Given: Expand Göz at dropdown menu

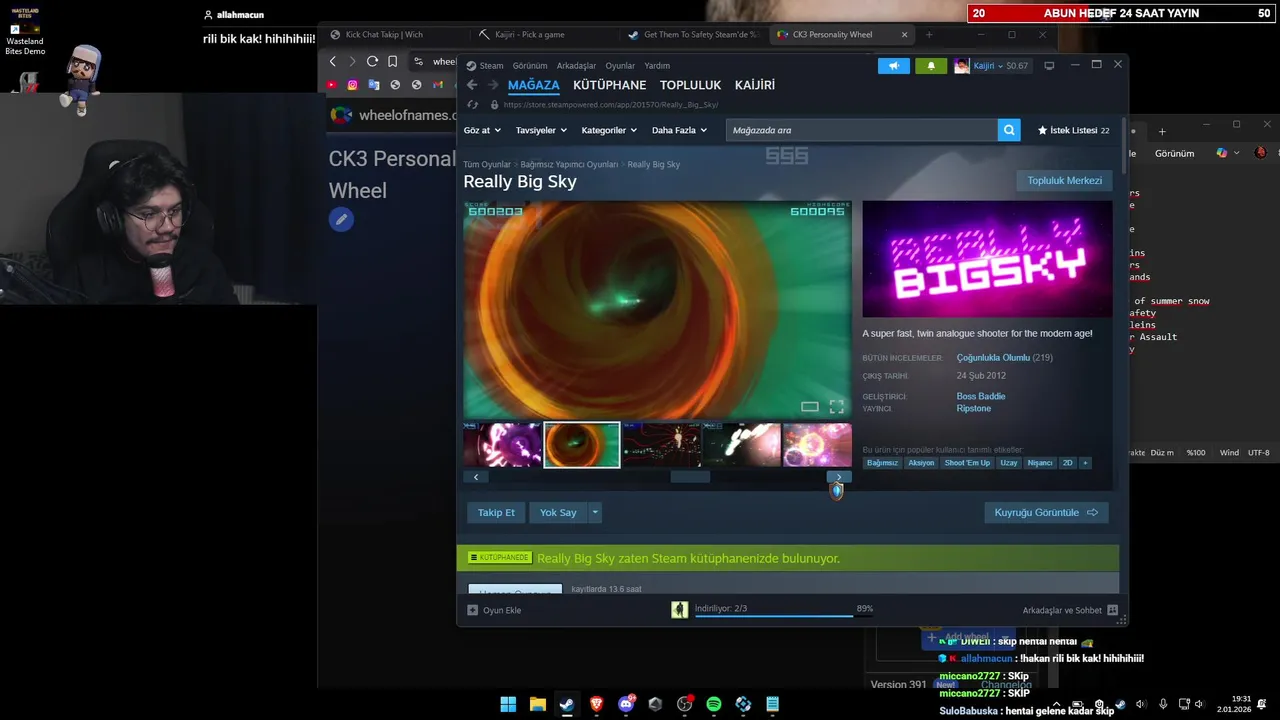Looking at the screenshot, I should pos(482,130).
